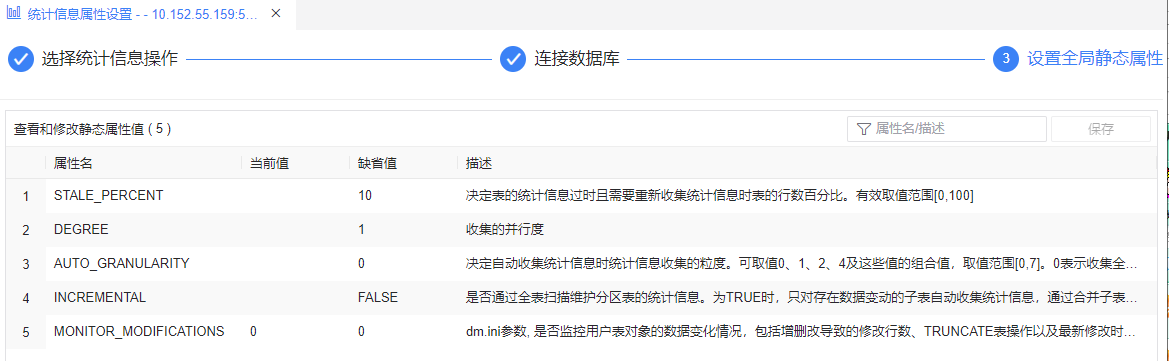Focus the 属性名/描述 filter field
The height and width of the screenshot is (361, 1169).
(x=947, y=129)
